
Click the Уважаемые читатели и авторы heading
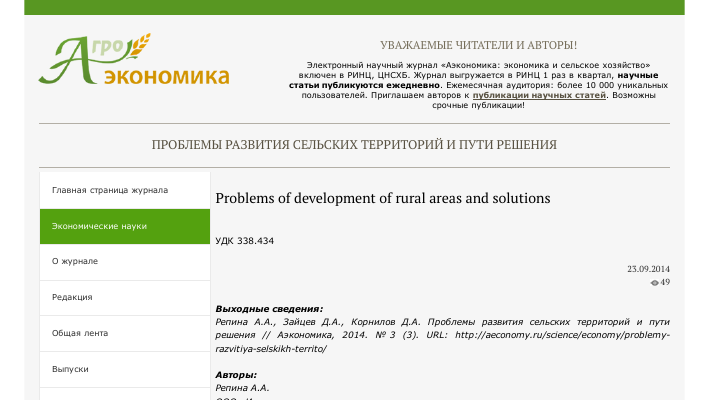tap(478, 45)
